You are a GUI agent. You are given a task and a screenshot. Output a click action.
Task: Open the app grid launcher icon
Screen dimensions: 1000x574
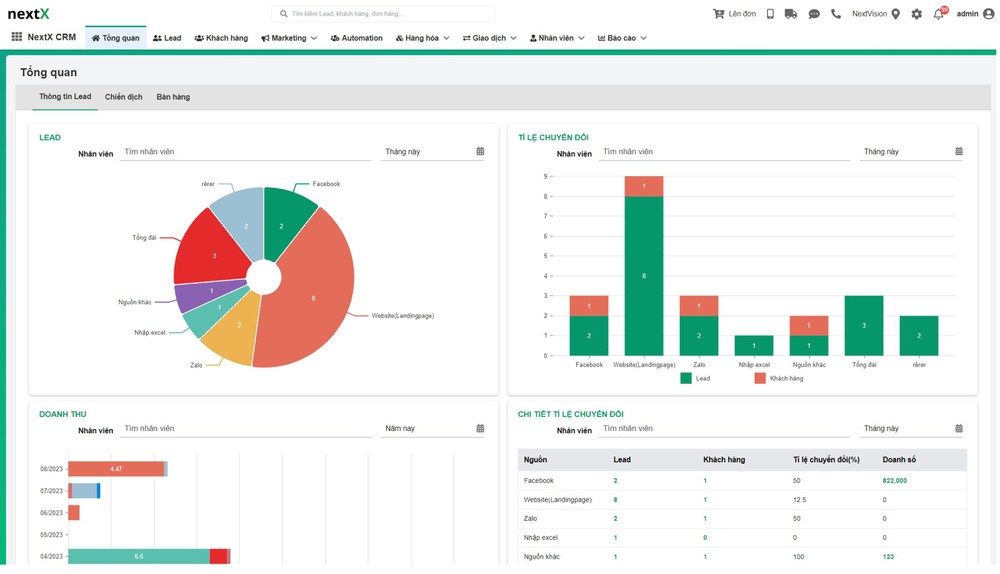click(17, 37)
